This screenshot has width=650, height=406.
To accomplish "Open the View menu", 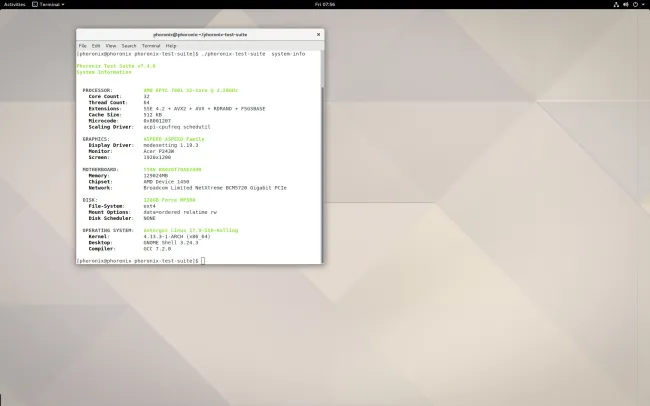I will 111,46.
